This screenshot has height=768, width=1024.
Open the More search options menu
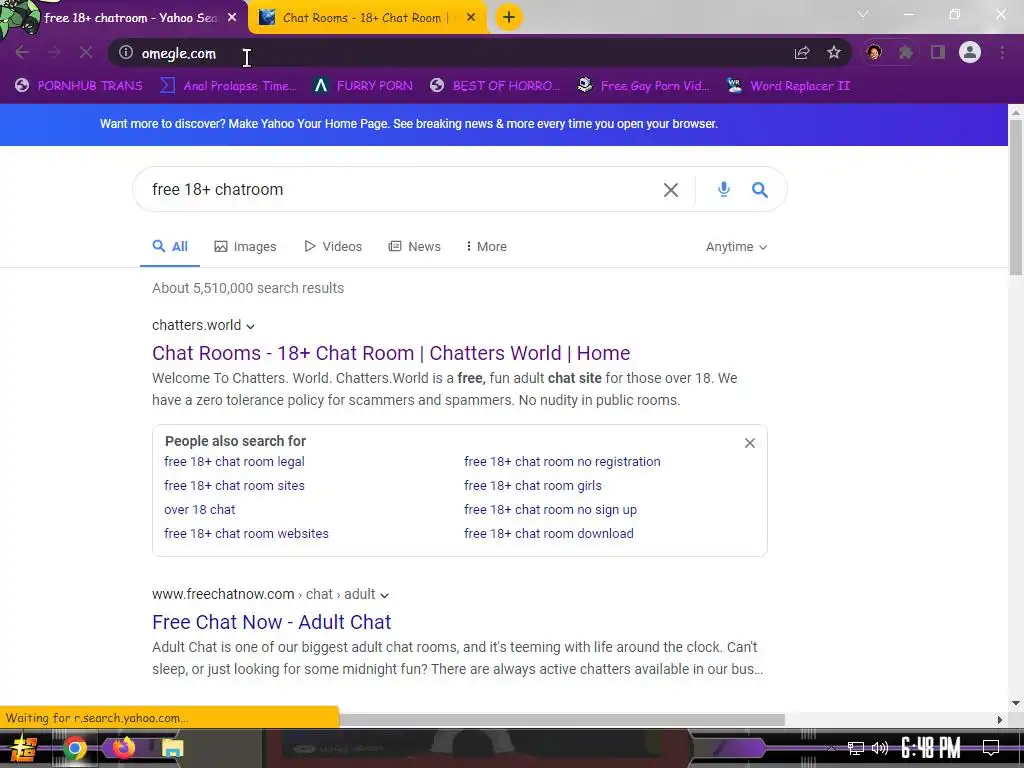pyautogui.click(x=487, y=247)
